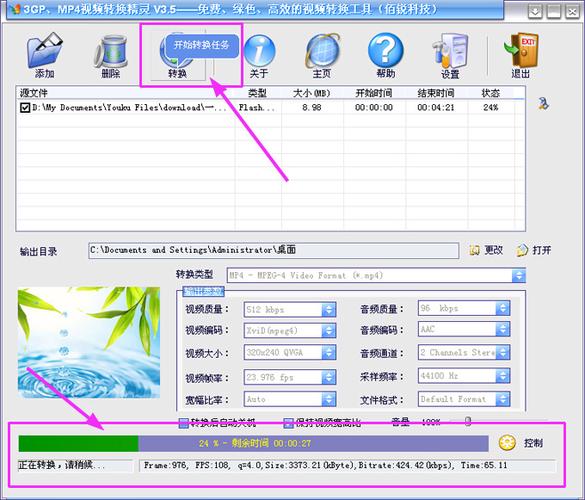
Task: Click the 24% status cell
Action: pos(491,108)
